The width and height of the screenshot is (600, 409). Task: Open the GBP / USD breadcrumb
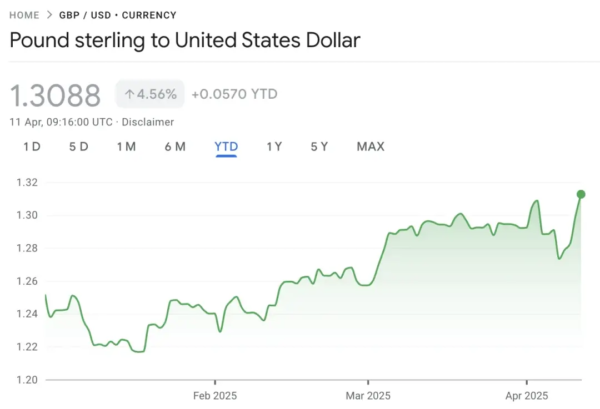tap(85, 15)
